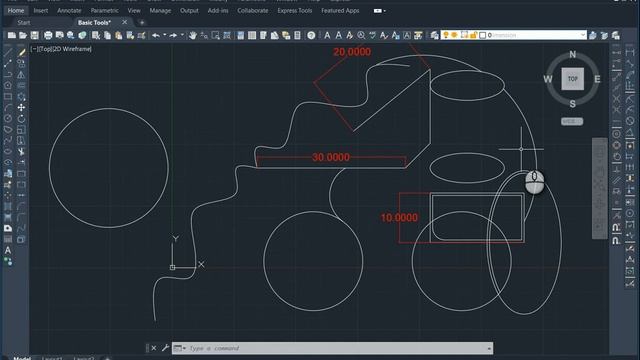Screen dimensions: 640x360
Task: Expand the command line history arrow
Action: 489,348
